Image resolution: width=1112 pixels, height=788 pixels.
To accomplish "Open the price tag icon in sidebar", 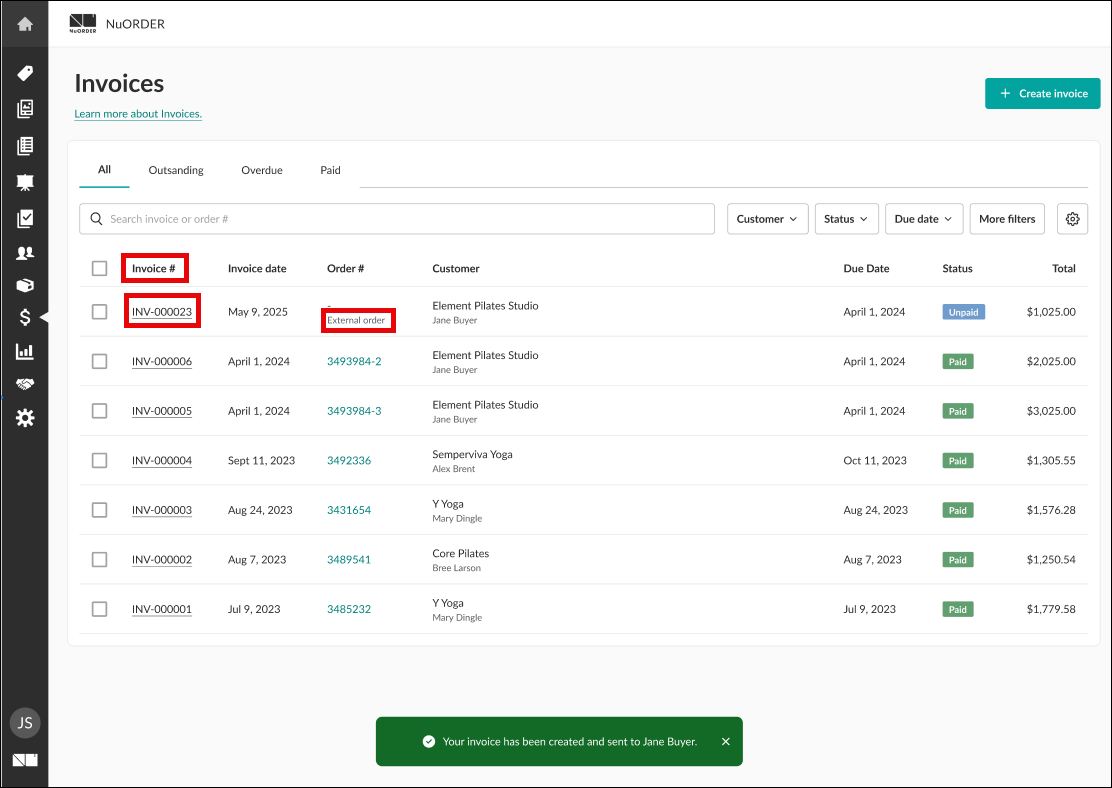I will click(25, 73).
